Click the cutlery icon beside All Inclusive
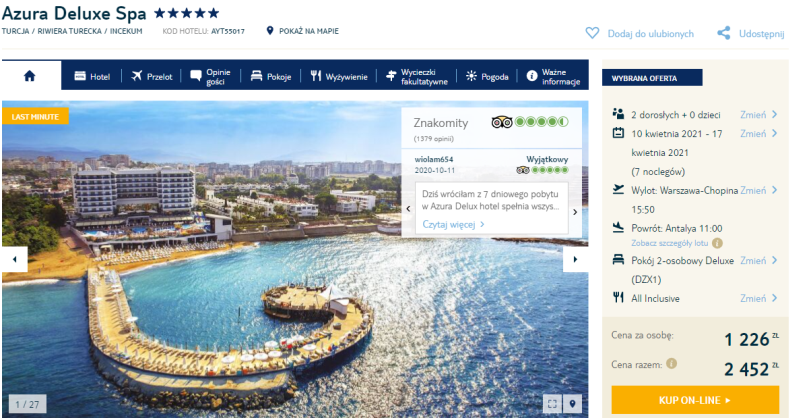790x418 pixels. 618,297
